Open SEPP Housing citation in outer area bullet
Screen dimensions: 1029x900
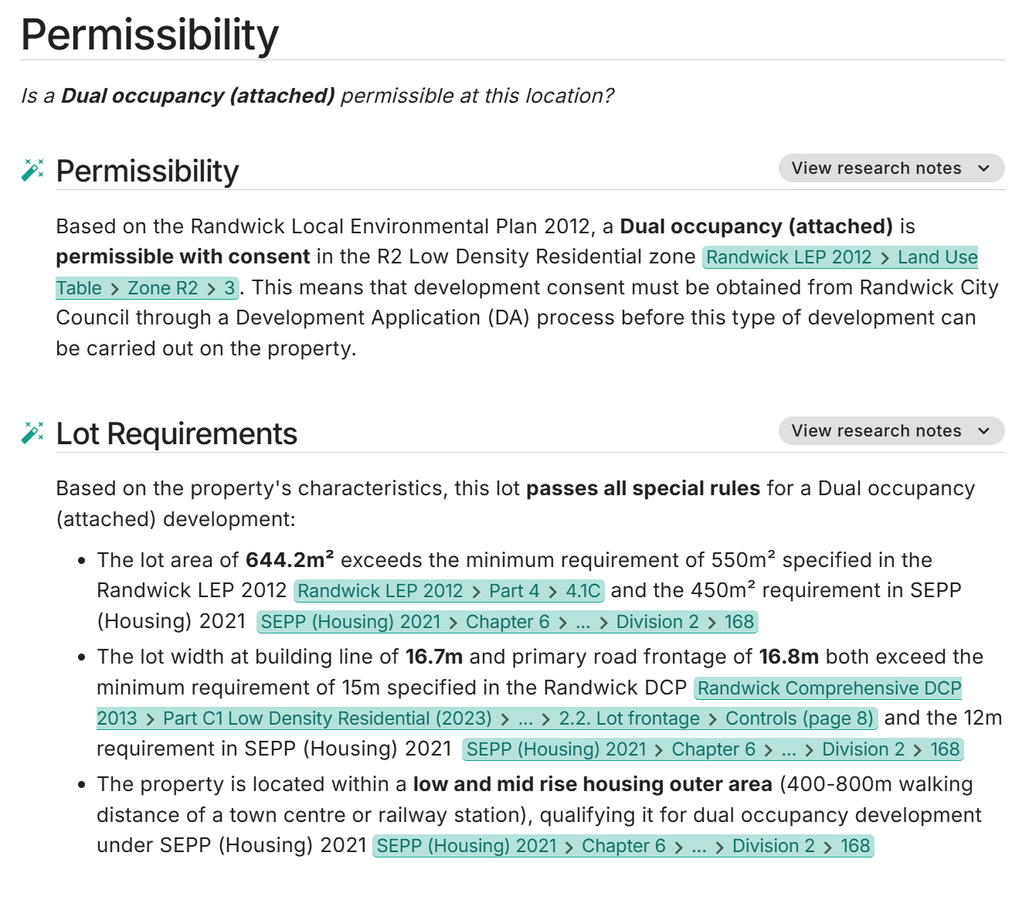623,846
